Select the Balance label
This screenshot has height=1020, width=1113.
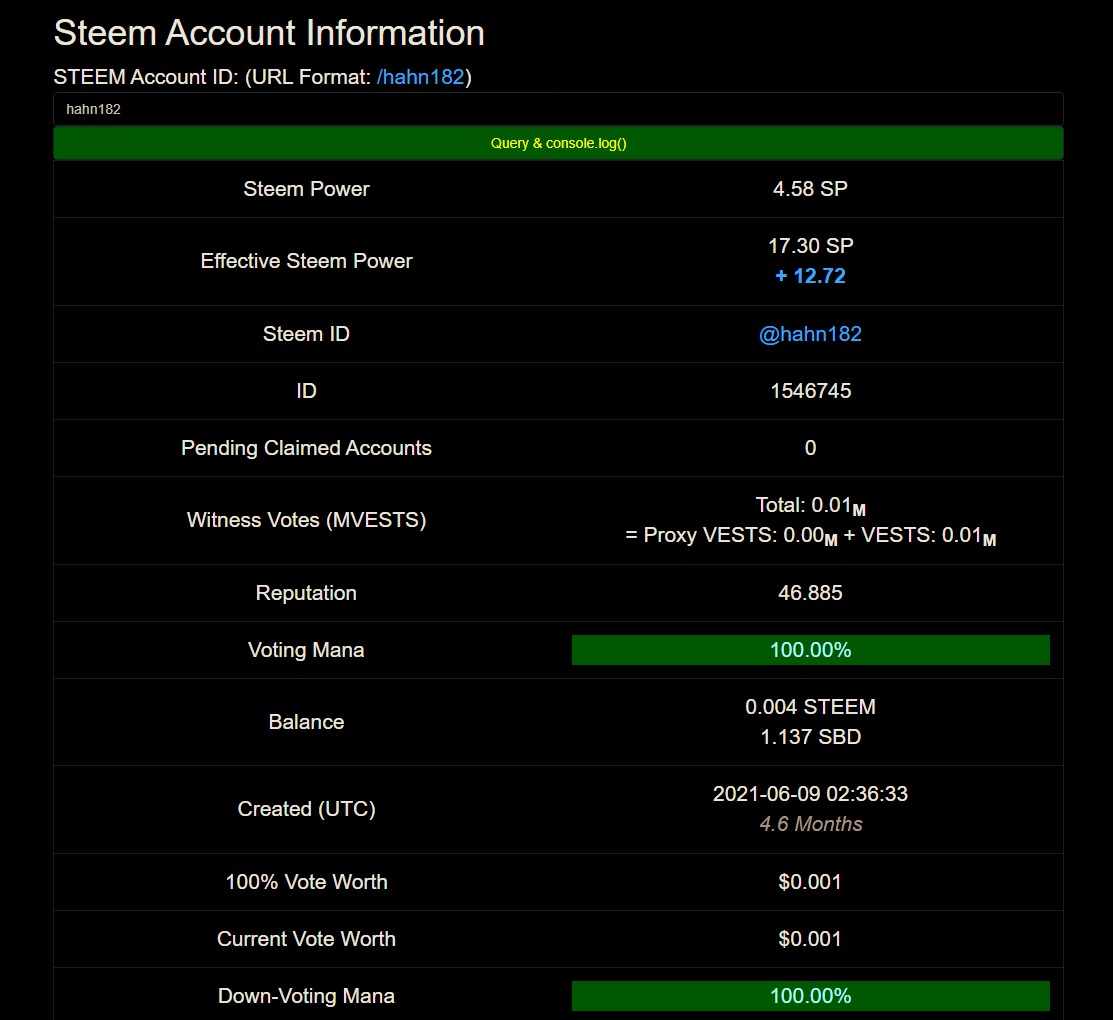pos(306,722)
